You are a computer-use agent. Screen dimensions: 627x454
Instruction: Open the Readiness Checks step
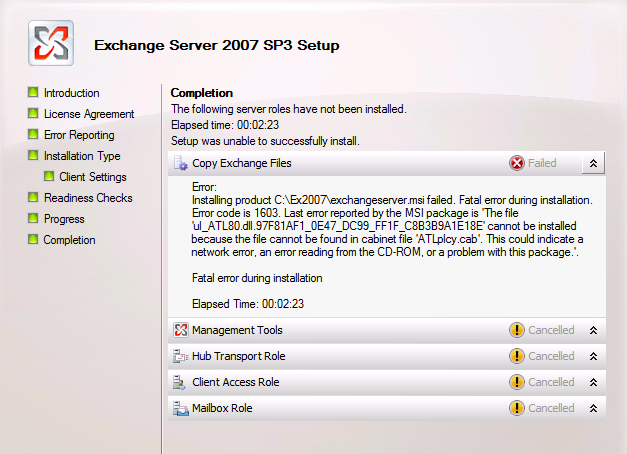[88, 198]
